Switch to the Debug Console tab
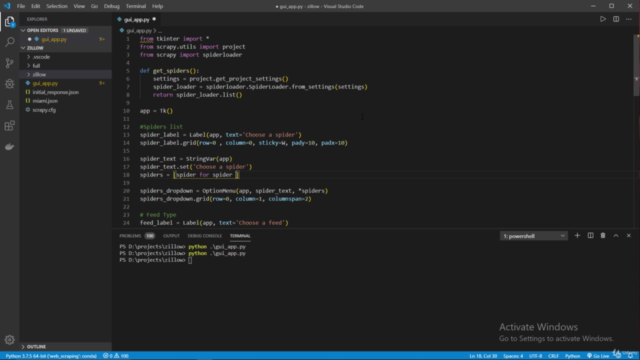This screenshot has height=360, width=640. click(204, 236)
